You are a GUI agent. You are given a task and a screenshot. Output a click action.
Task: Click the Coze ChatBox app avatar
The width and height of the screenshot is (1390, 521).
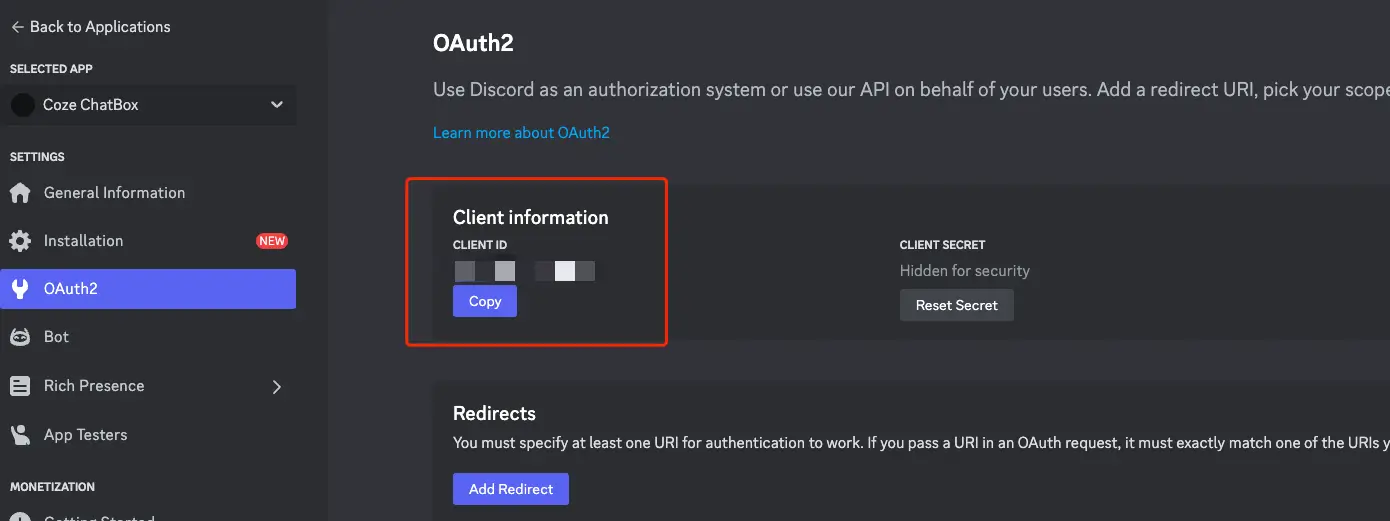(x=22, y=105)
